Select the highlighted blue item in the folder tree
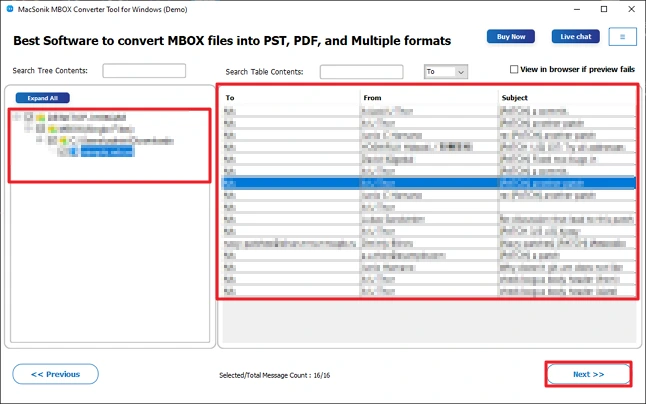The image size is (646, 404). pos(107,152)
